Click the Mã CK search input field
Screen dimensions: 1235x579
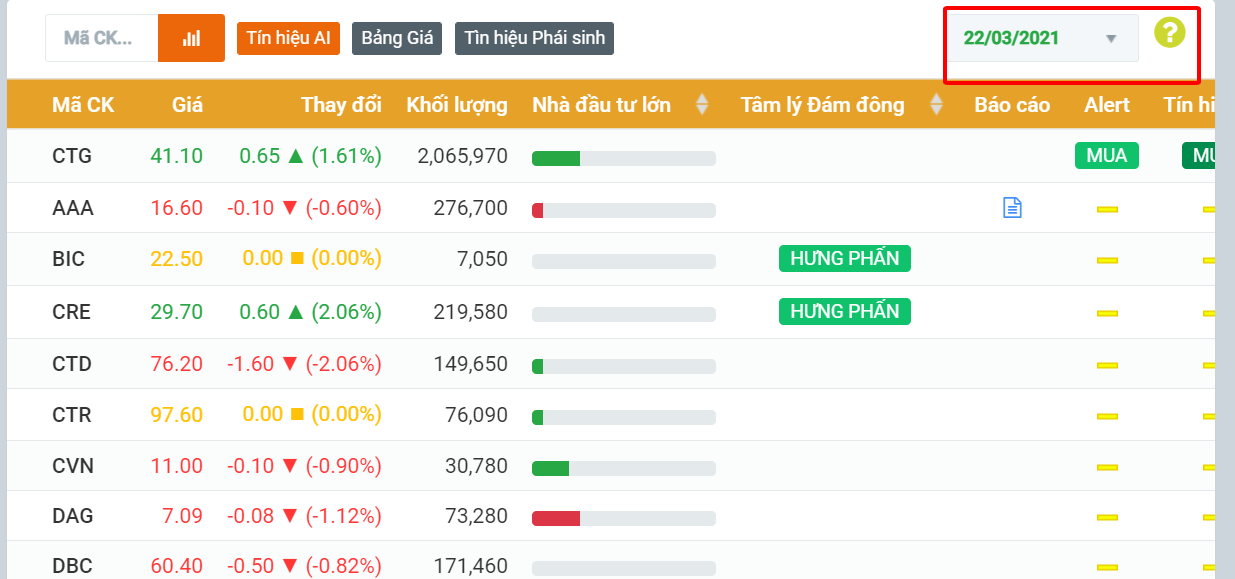tap(101, 38)
